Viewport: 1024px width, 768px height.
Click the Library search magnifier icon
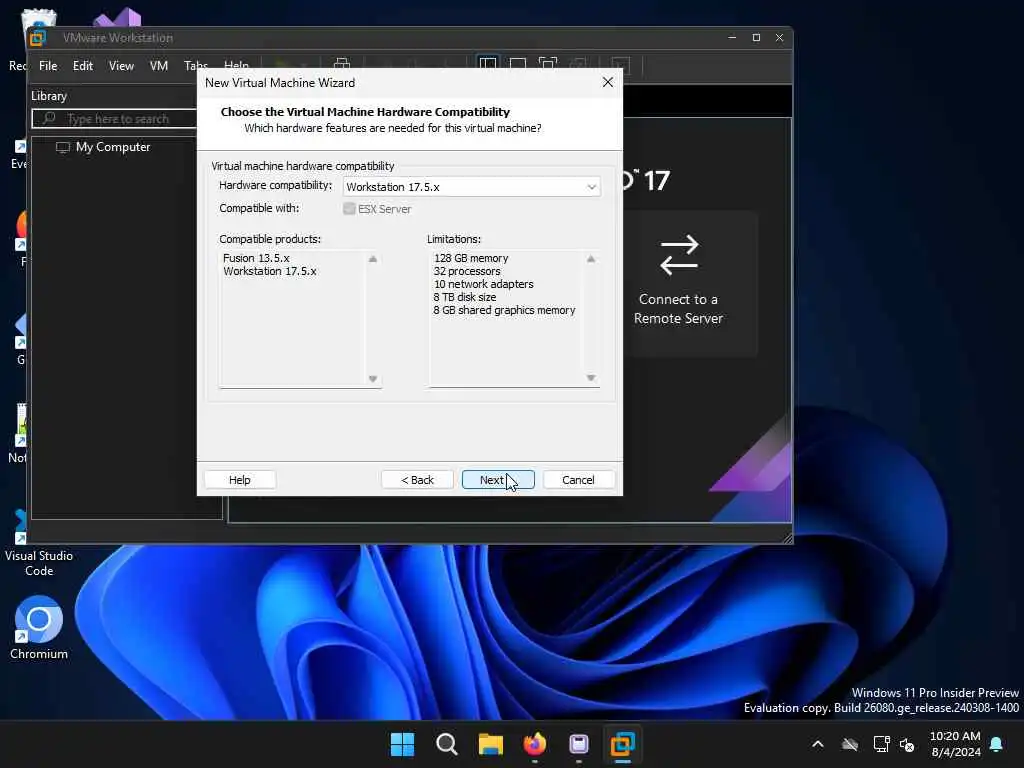click(49, 119)
